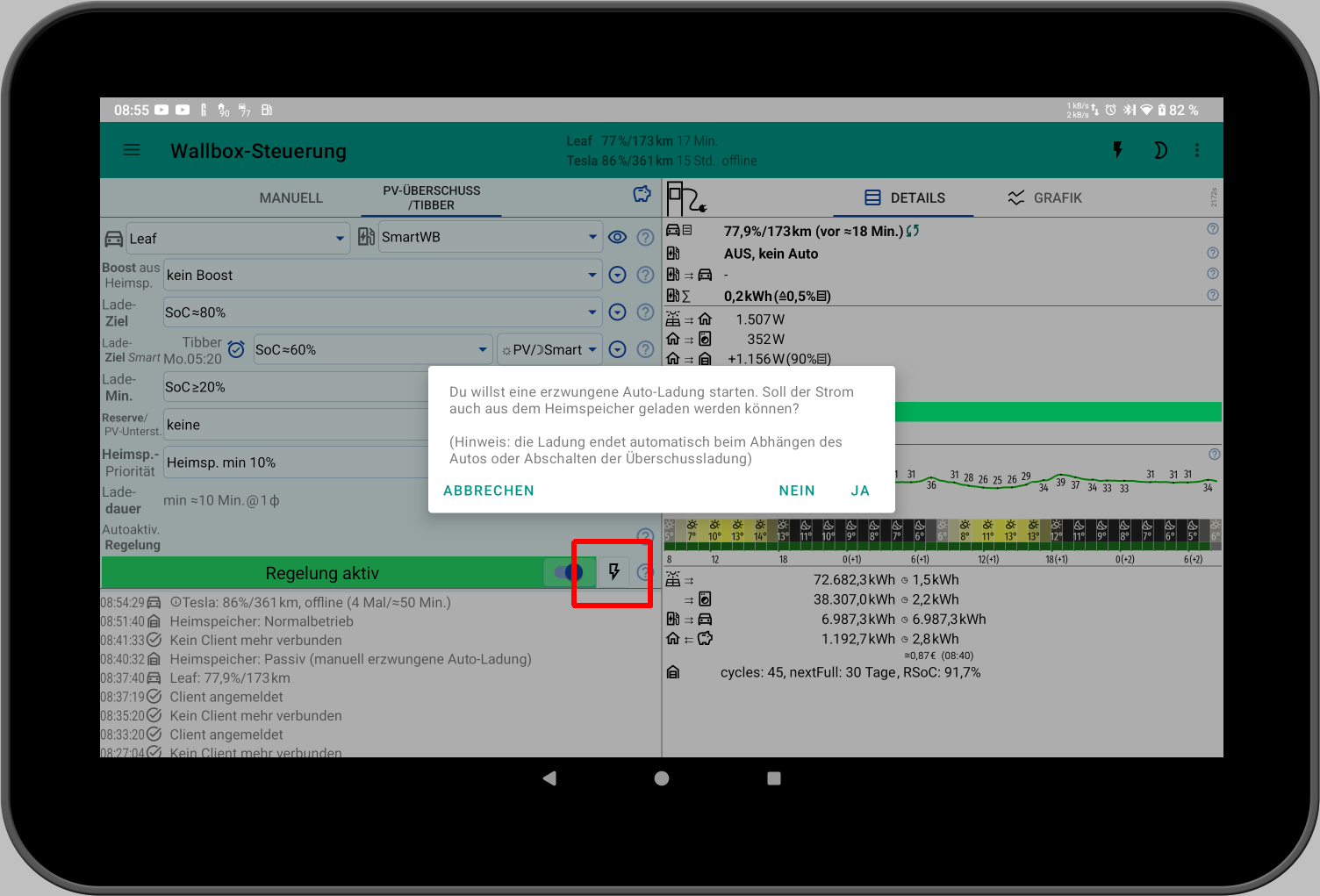Open help for the Autoaktiv Regelung setting
Viewport: 1320px width, 896px height.
click(645, 534)
